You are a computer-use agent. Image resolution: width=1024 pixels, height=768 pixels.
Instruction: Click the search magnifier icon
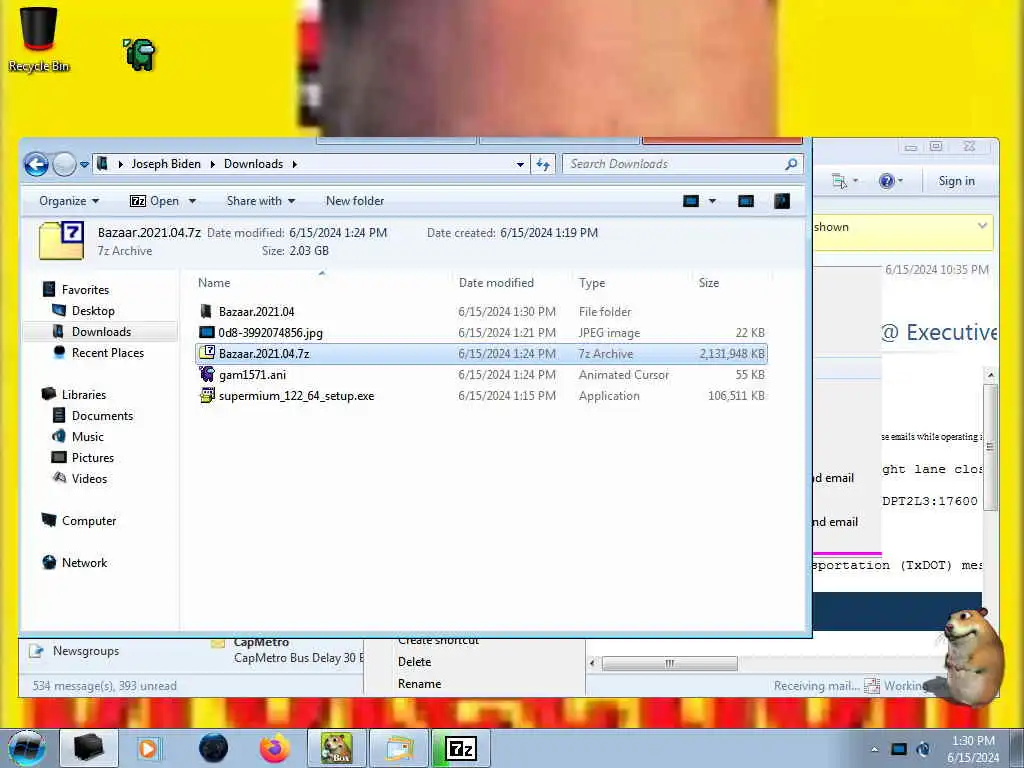tap(791, 164)
